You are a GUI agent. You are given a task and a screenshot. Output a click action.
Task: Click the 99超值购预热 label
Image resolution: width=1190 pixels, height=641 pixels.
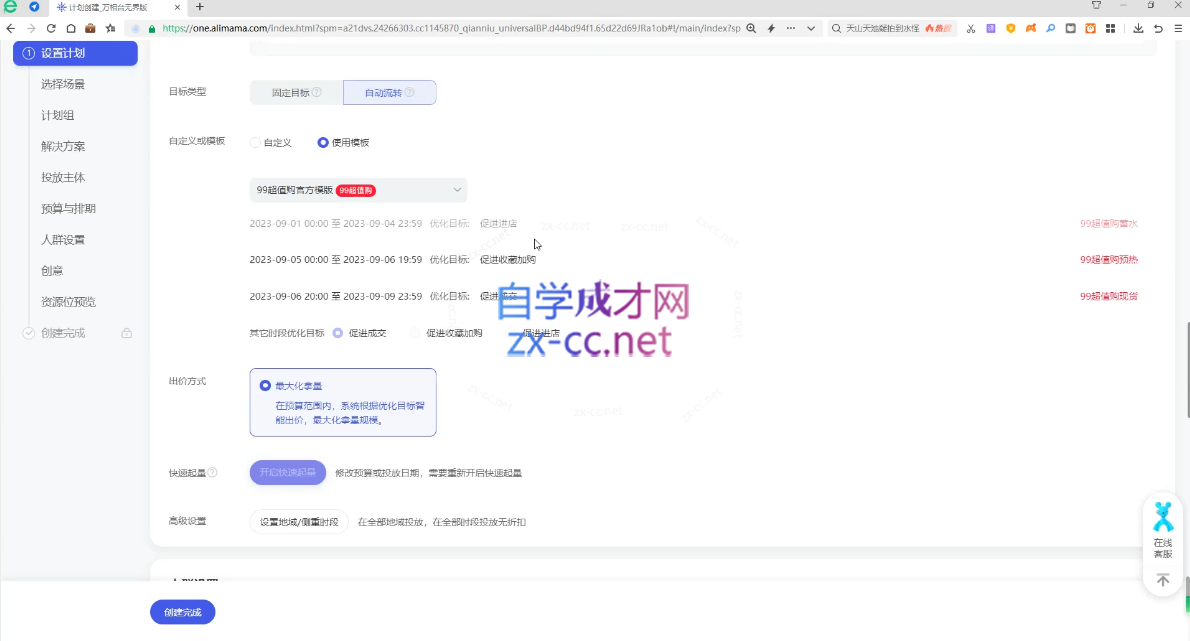(x=1109, y=259)
